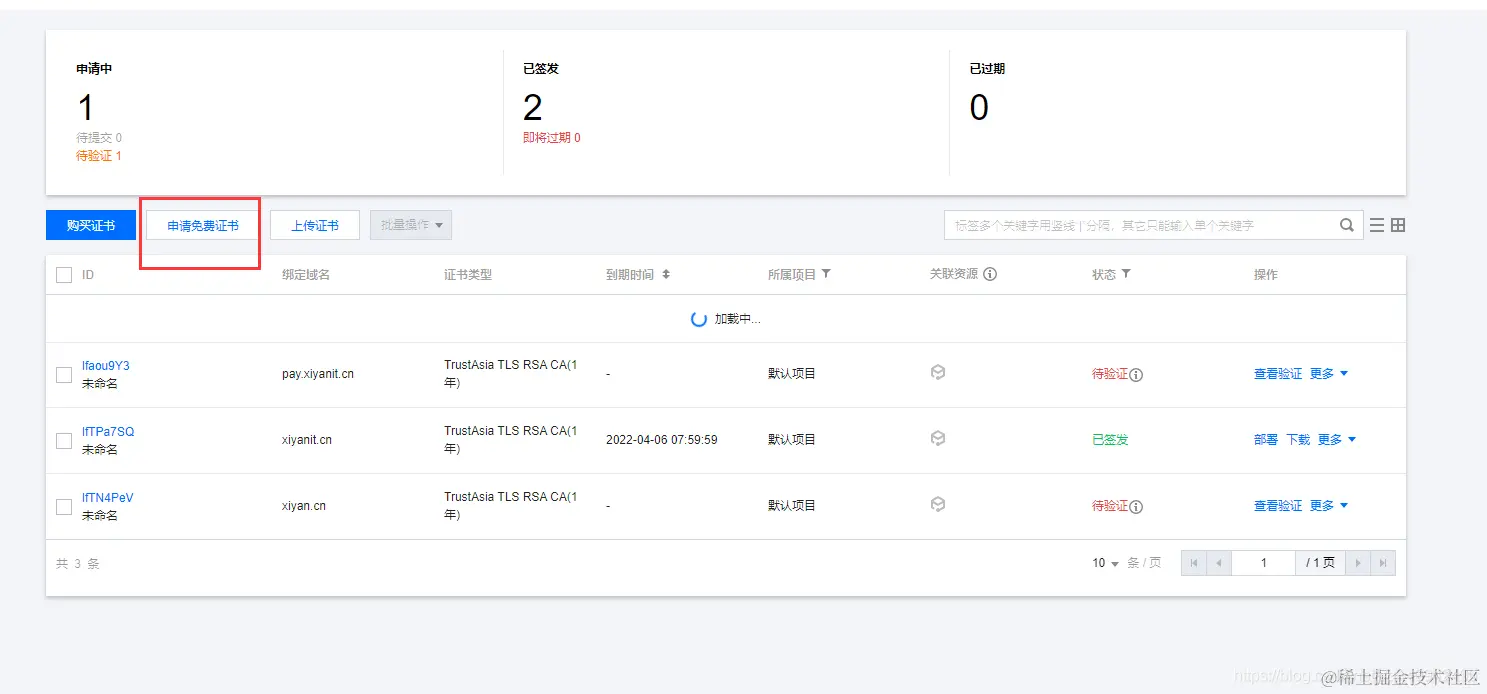1487x694 pixels.
Task: Click resource cube icon for xiyan.cn
Action: tap(938, 504)
